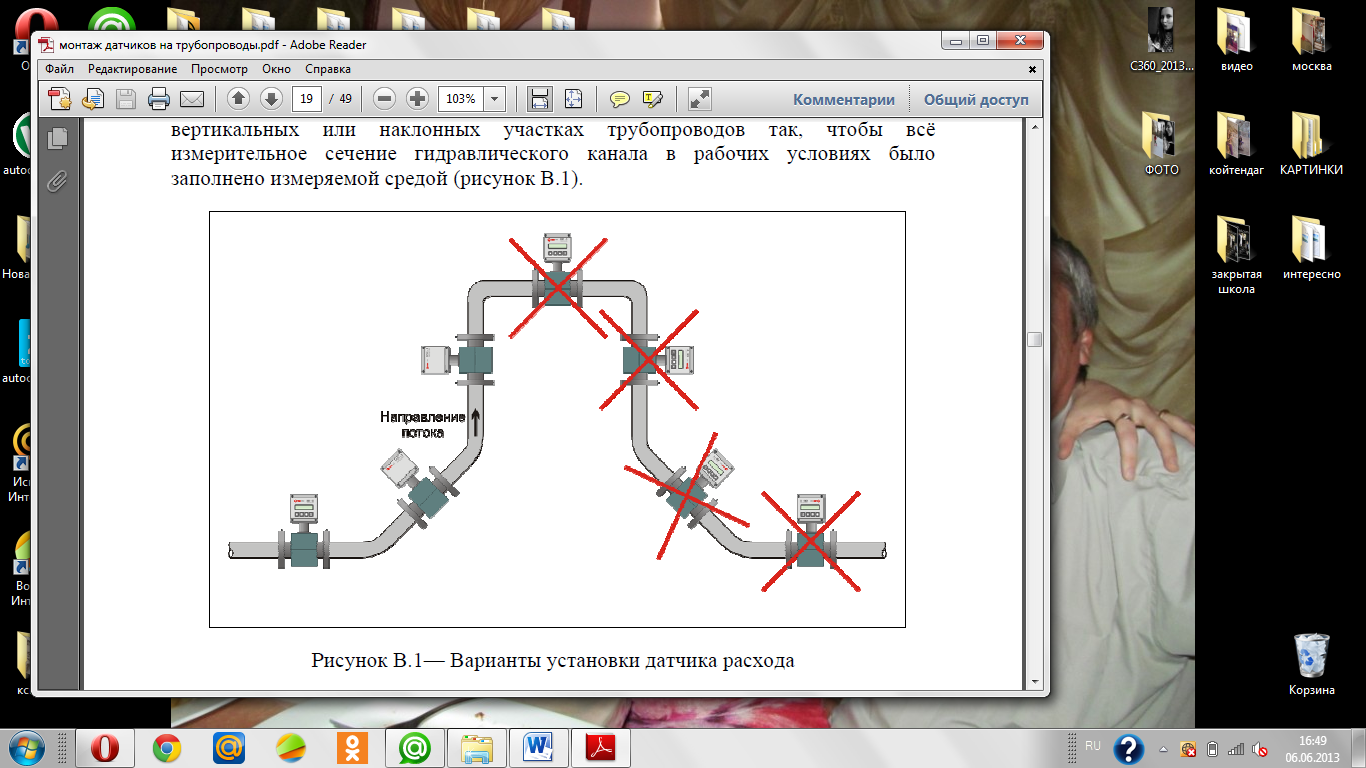Viewport: 1366px width, 768px height.
Task: Click the muted volume tray icon
Action: click(x=1260, y=748)
